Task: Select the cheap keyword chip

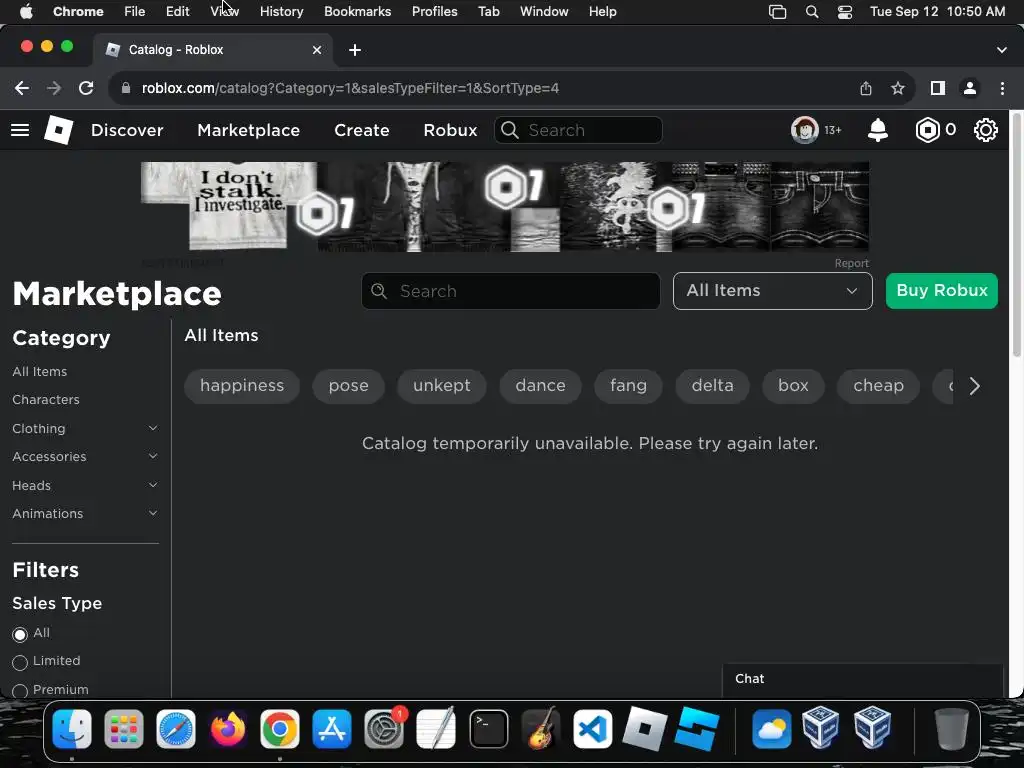Action: click(x=878, y=386)
